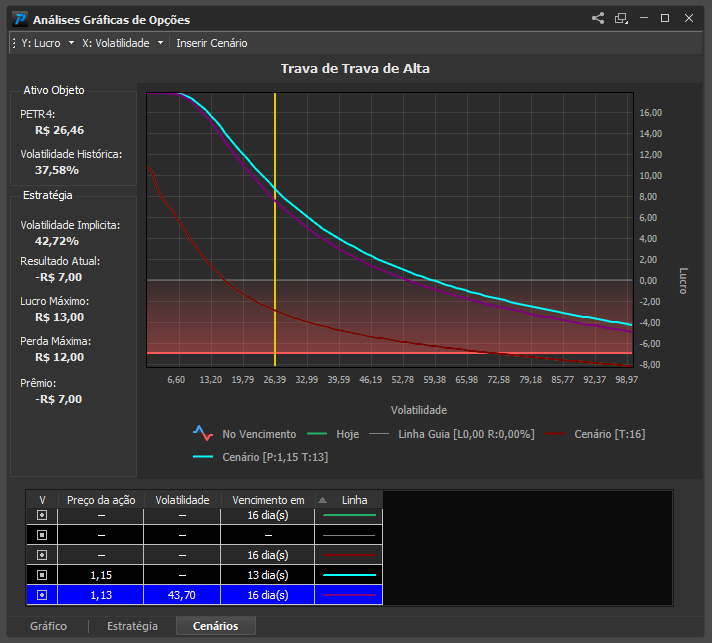
Task: Click the No Vencimento legend icon
Action: click(203, 434)
